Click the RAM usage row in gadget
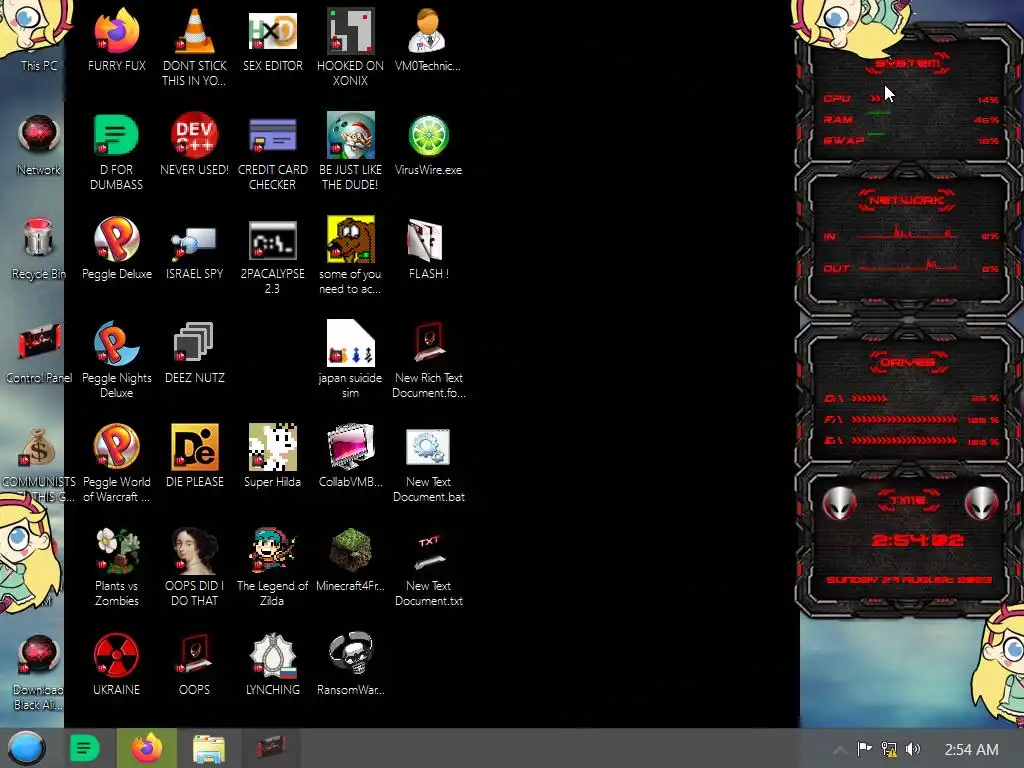The width and height of the screenshot is (1024, 768). [911, 120]
